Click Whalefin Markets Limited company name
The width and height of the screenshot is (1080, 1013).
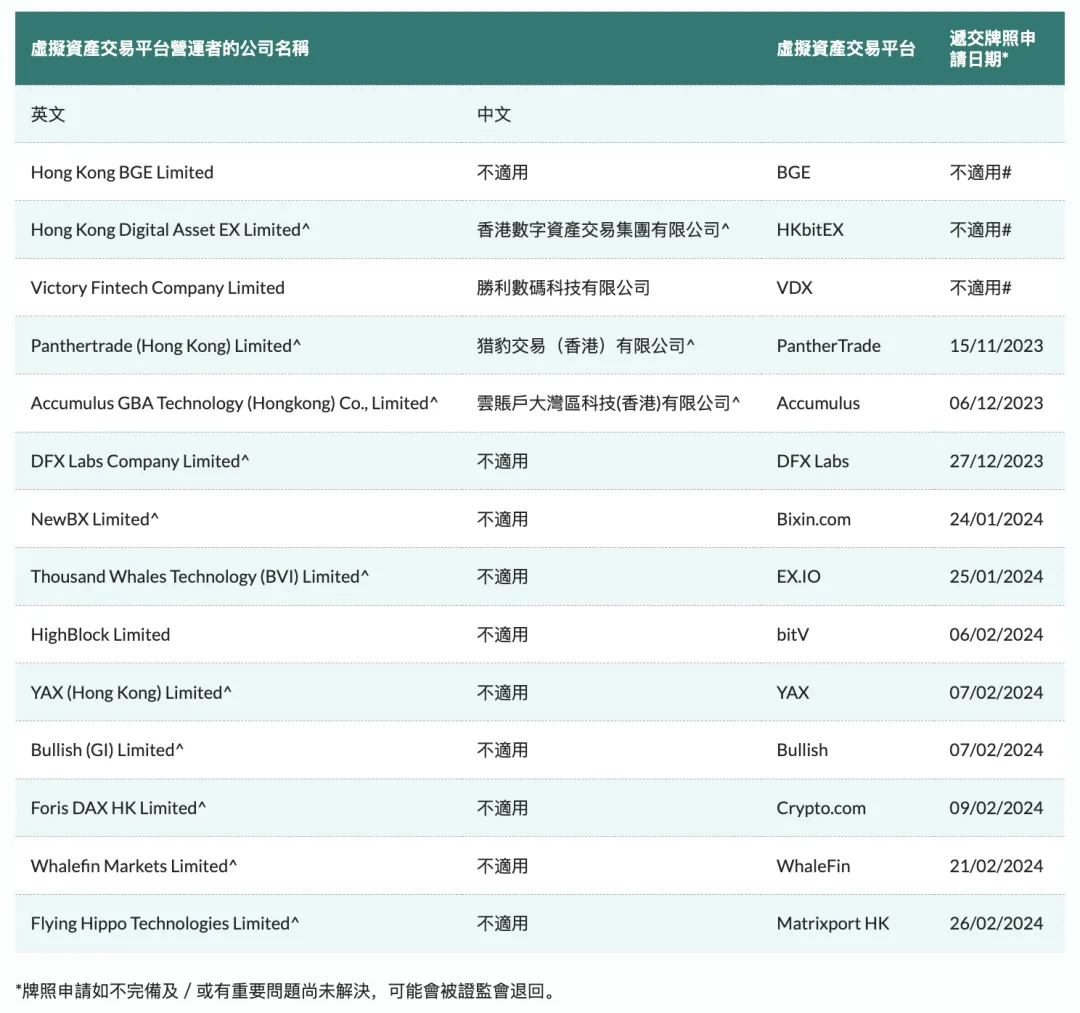coord(134,866)
